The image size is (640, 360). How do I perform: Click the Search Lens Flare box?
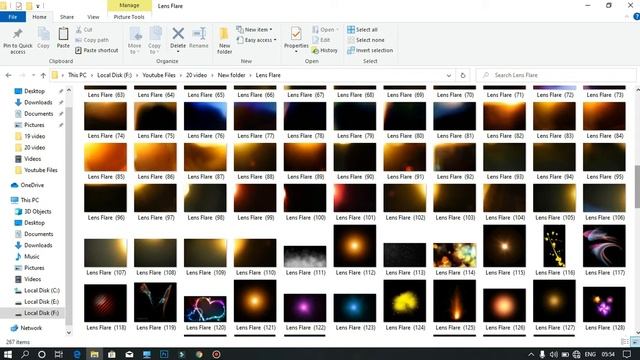click(556, 75)
